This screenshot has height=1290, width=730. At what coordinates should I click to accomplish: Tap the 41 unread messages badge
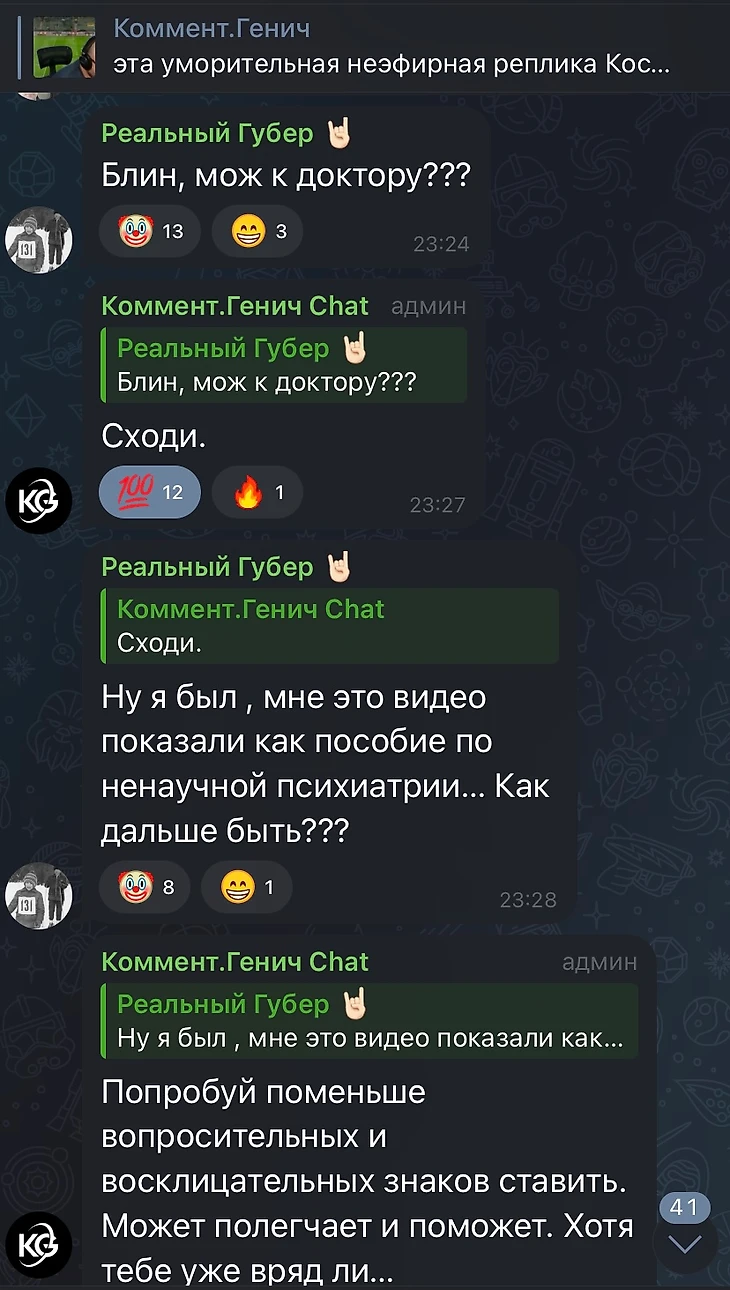coord(685,1207)
